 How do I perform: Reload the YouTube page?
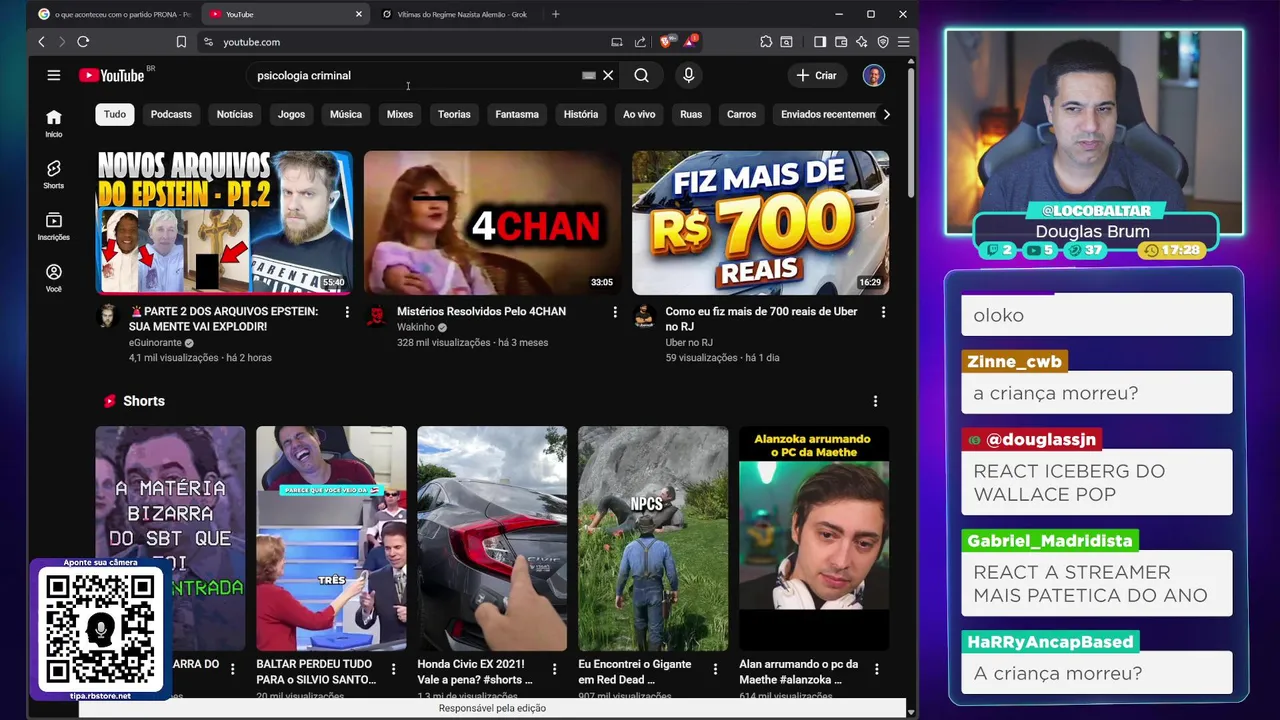tap(83, 42)
